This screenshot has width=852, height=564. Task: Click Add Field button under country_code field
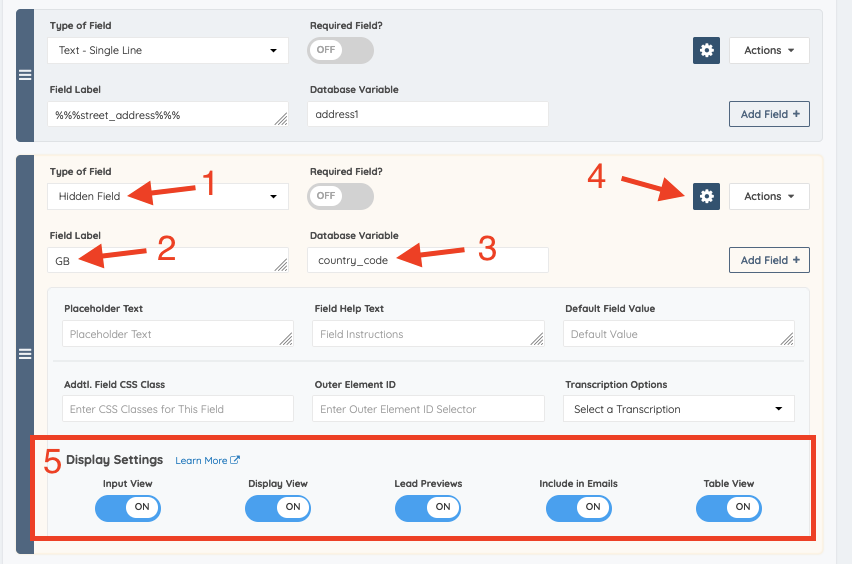pyautogui.click(x=769, y=260)
